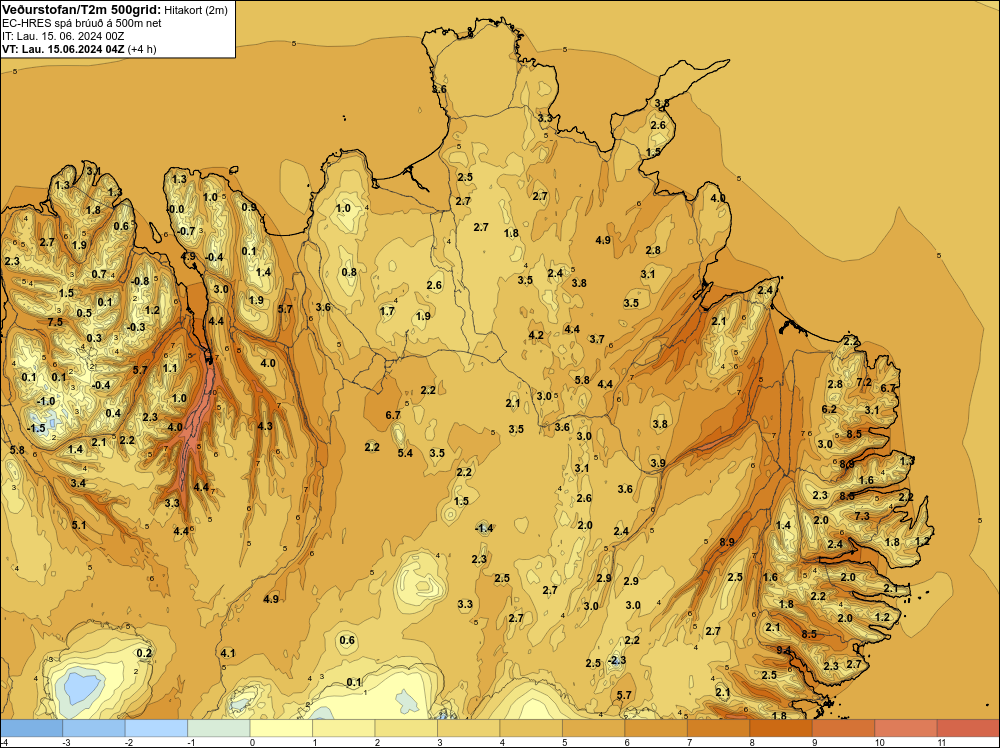Screen dimensions: 1000x748
Task: Click the valid time 'VT: Lau. 15.06.2024 04Z (+4 h)'
Action: point(79,49)
